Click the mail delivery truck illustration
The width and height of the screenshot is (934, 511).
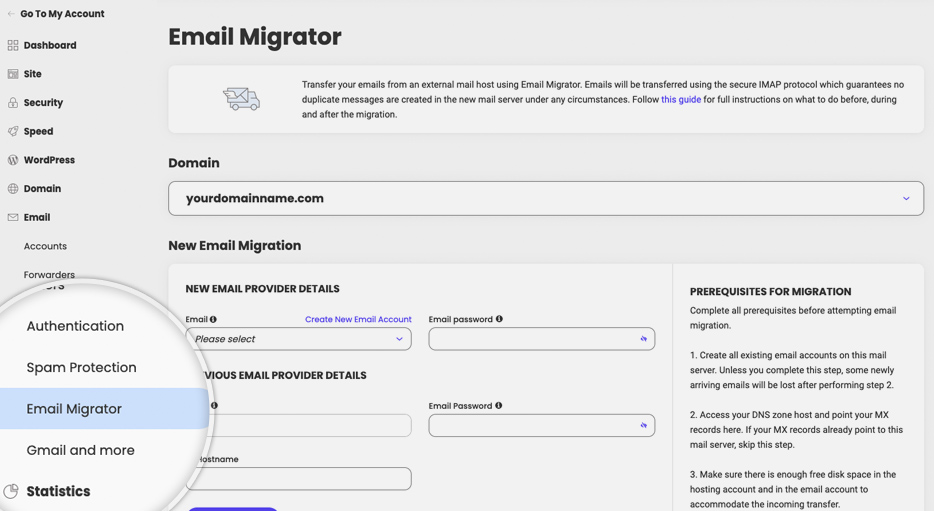(241, 99)
